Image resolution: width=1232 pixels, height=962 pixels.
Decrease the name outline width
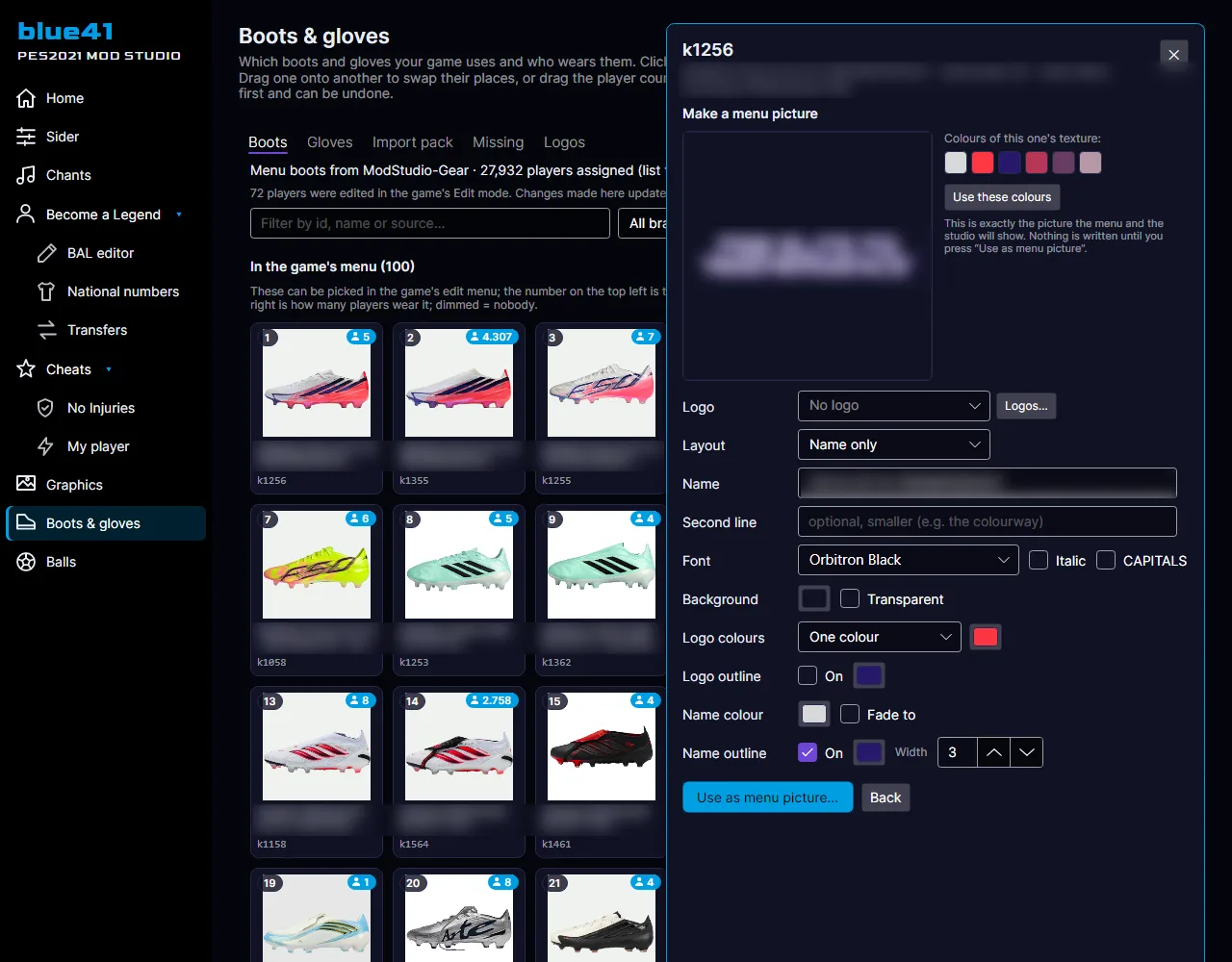[1026, 752]
